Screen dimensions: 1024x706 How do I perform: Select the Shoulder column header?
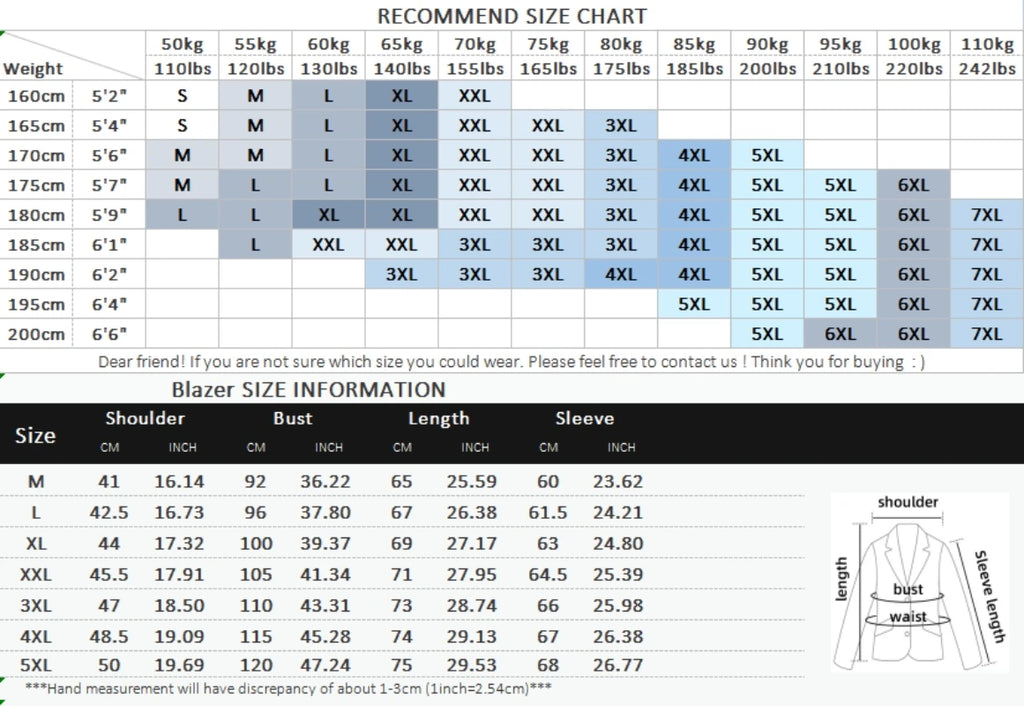click(145, 419)
